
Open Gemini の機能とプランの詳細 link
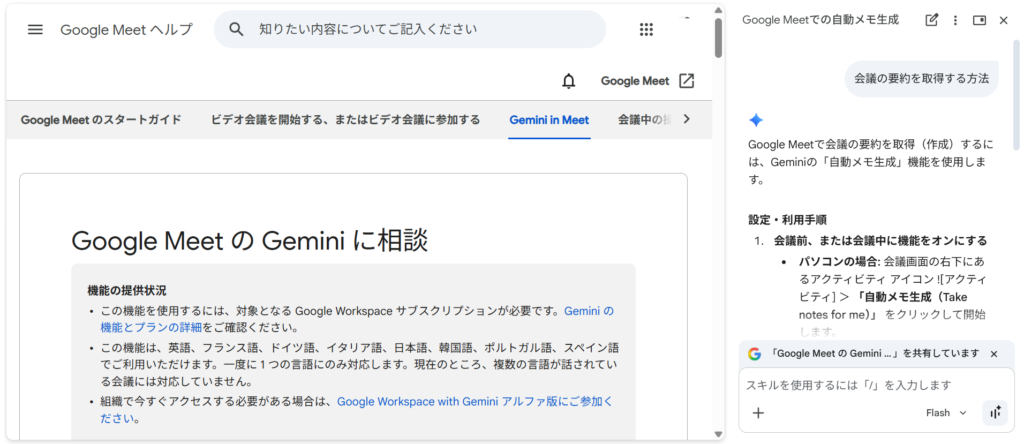(x=357, y=319)
